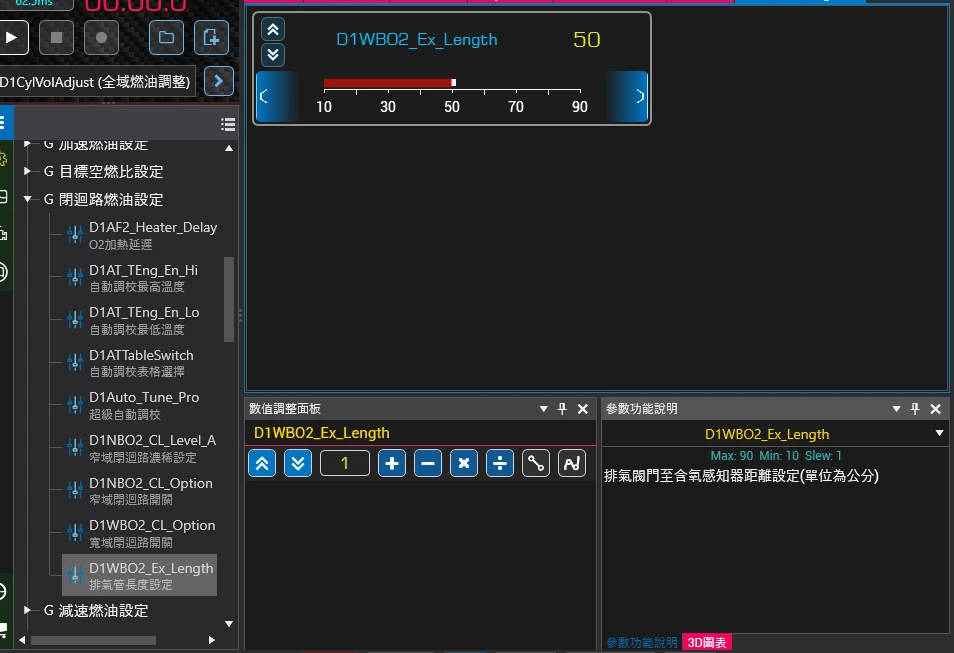
Task: Click the record button in the top toolbar
Action: (x=102, y=38)
